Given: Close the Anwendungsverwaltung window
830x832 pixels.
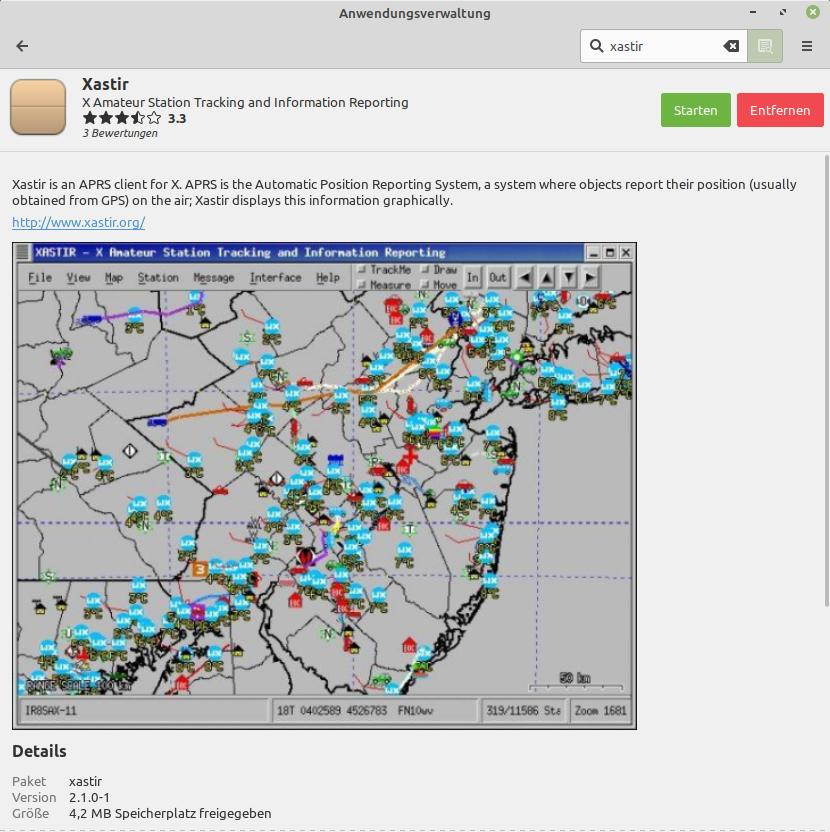Looking at the screenshot, I should tap(812, 12).
